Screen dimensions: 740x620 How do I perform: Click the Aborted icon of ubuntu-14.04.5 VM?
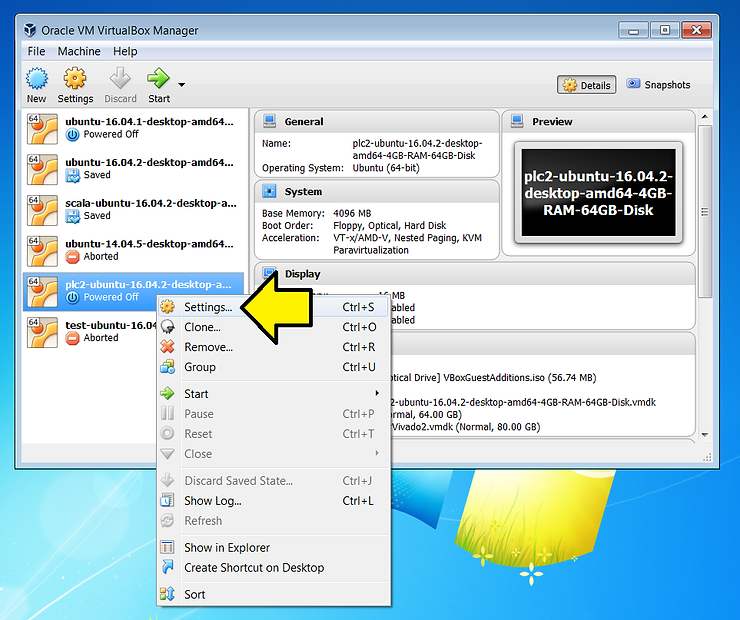[72, 257]
